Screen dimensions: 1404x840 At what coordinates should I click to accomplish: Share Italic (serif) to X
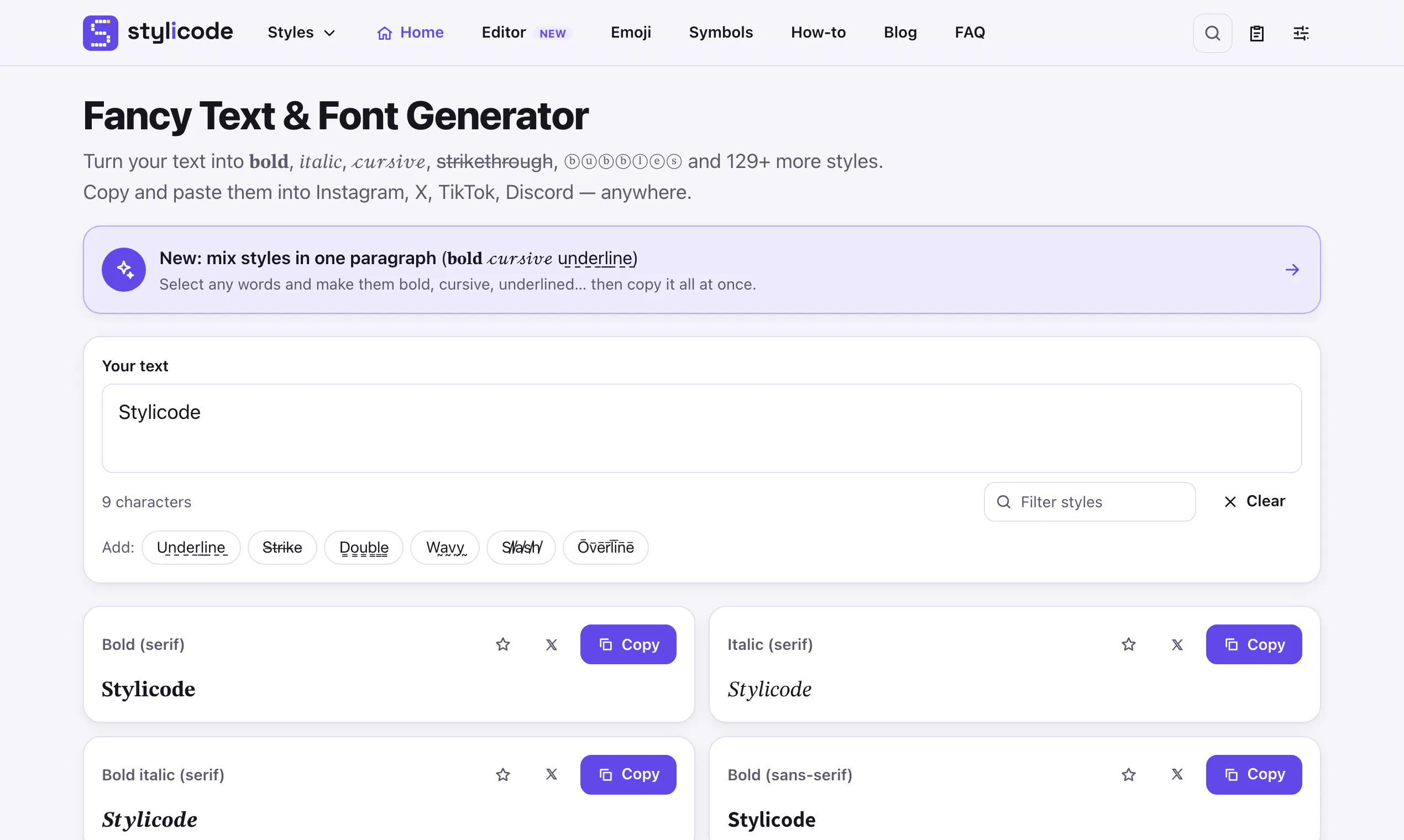pyautogui.click(x=1176, y=644)
